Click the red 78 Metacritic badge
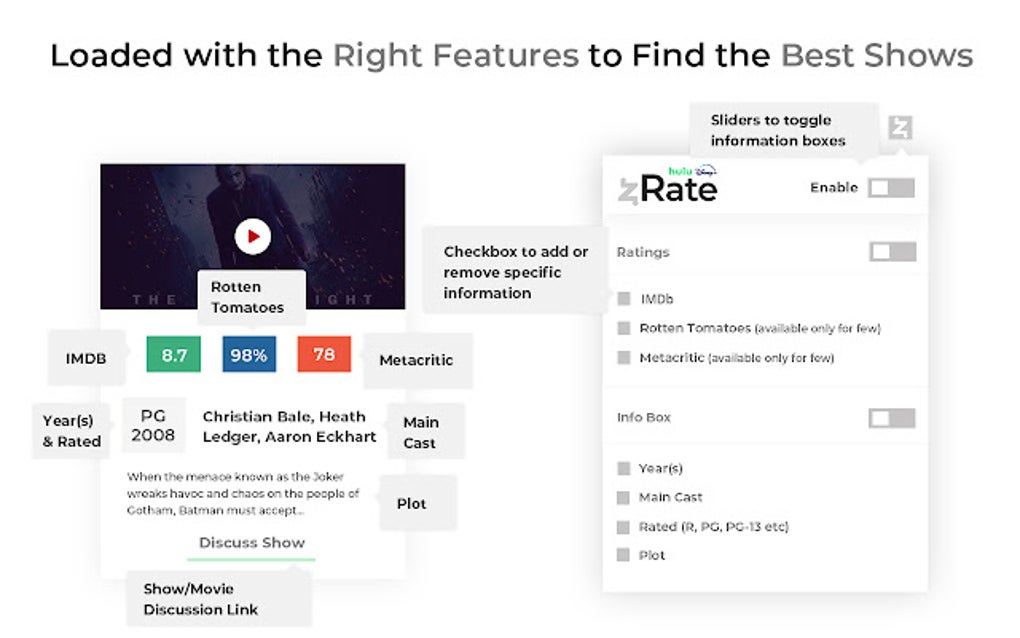Image resolution: width=1020 pixels, height=638 pixels. (324, 355)
